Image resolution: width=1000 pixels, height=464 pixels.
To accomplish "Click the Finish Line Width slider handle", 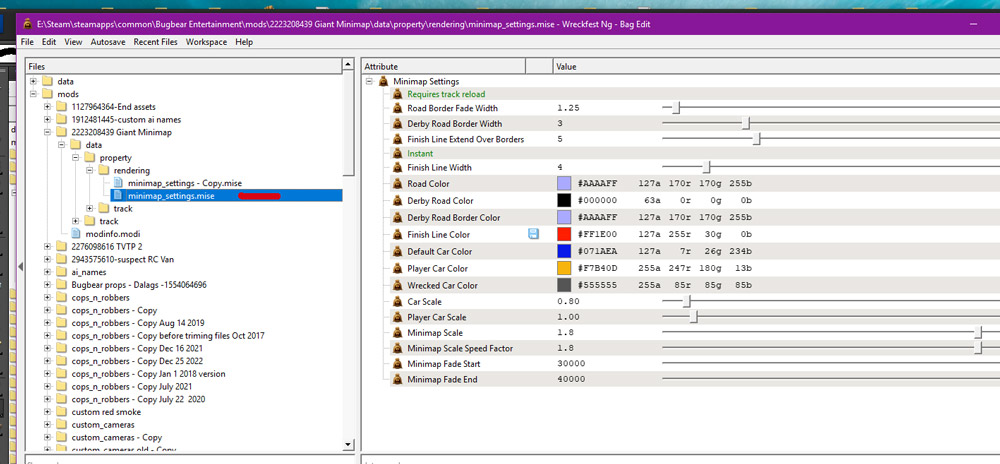I will pos(706,168).
